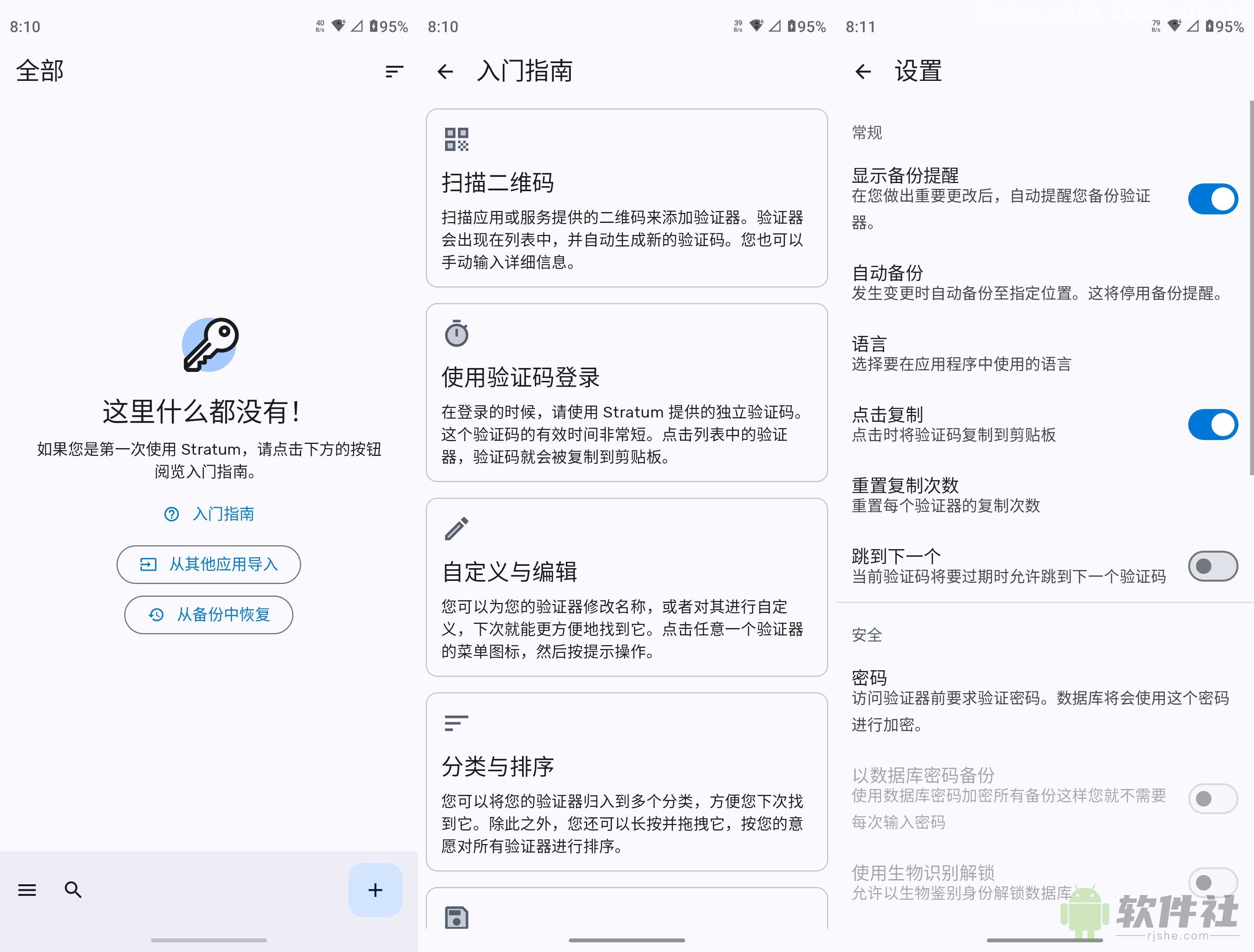The height and width of the screenshot is (952, 1254).
Task: Select the 自定义与编辑 card title
Action: coord(509,572)
